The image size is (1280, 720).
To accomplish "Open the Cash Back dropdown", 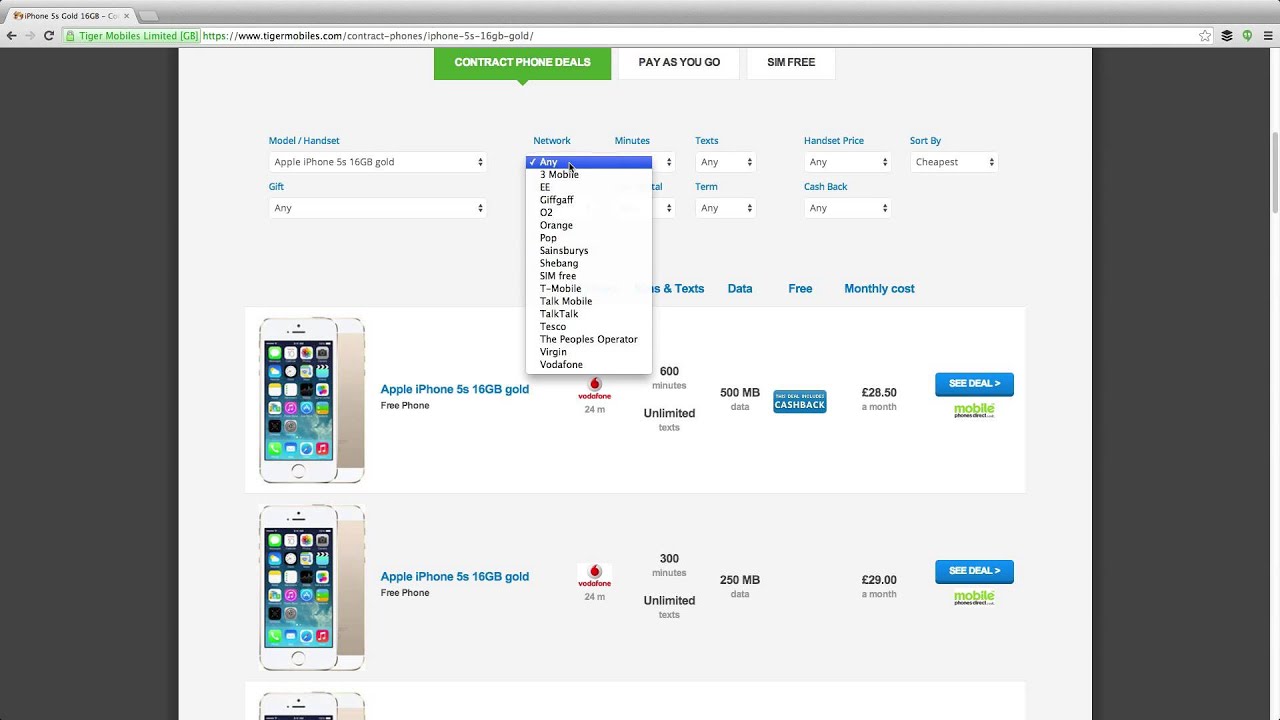I will tap(847, 208).
